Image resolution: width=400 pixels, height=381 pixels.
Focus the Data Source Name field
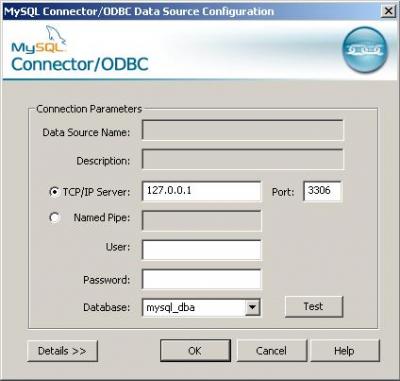pos(243,130)
